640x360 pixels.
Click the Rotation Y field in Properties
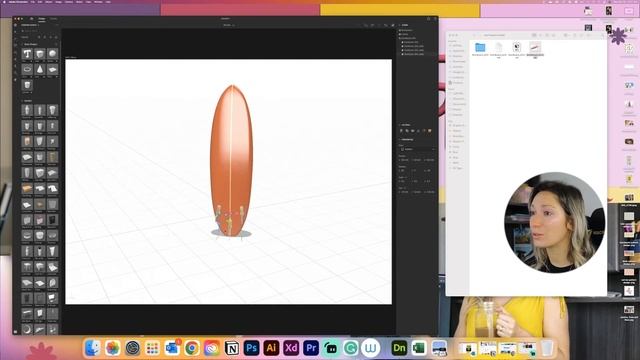[416, 170]
